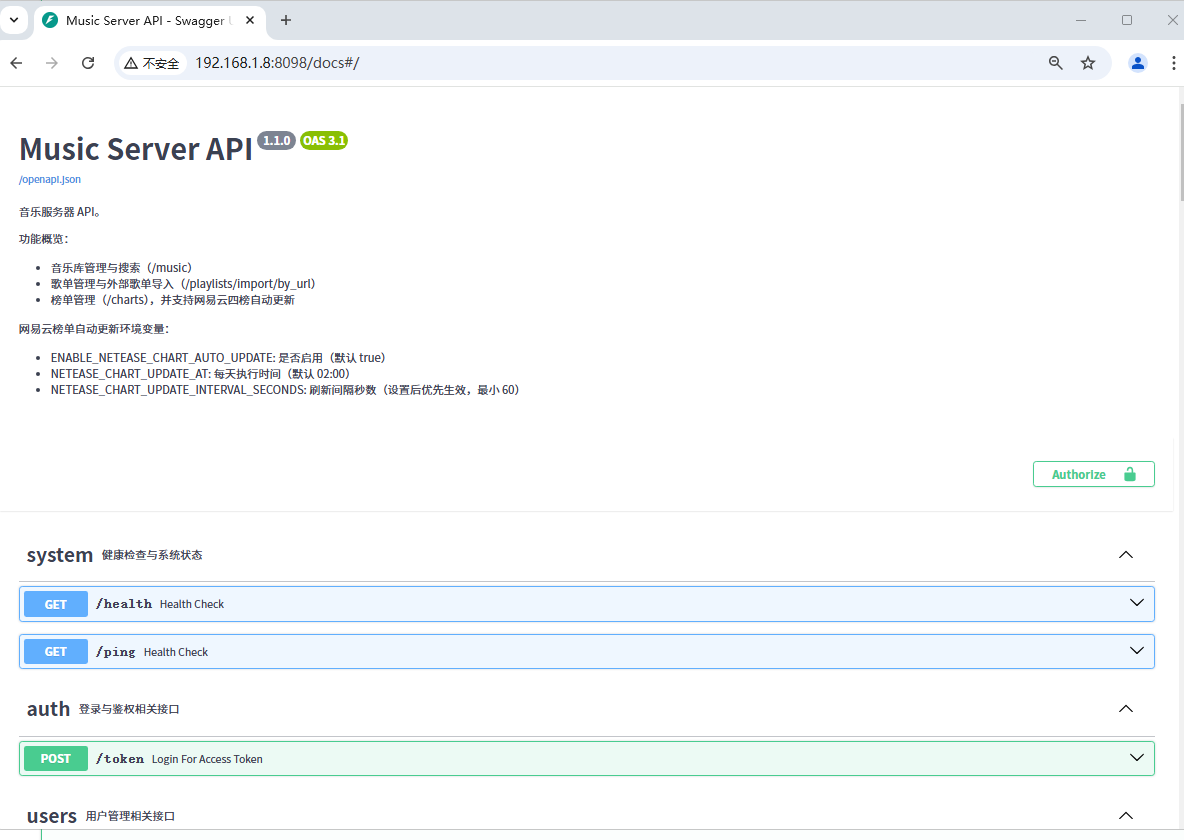This screenshot has width=1184, height=840.
Task: Click the browser forward arrow
Action: tap(51, 62)
